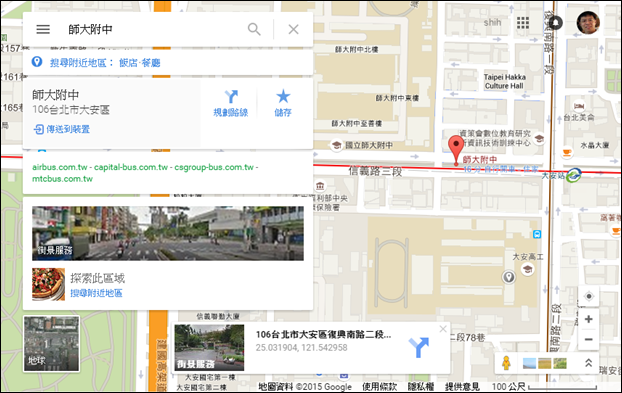
Task: Click 搜尋附近地區 link under explore area
Action: point(96,293)
